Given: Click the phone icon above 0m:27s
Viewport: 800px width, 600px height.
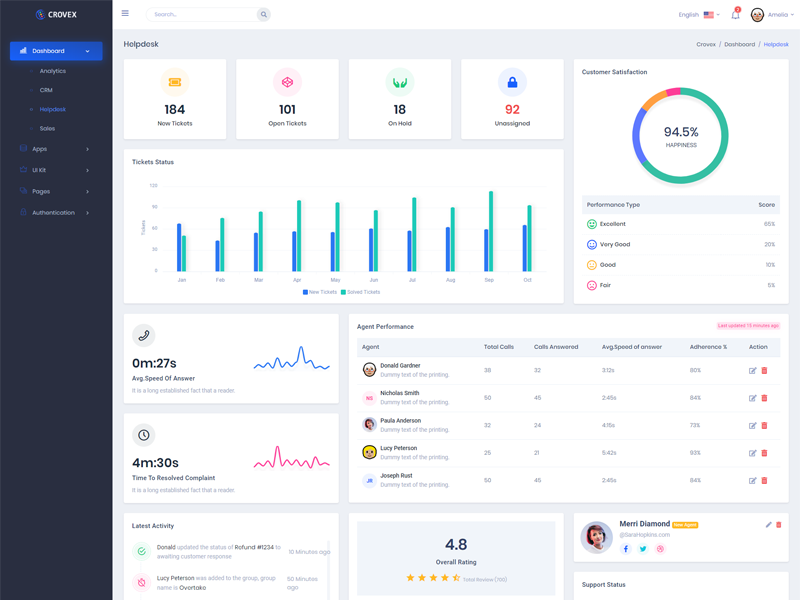Looking at the screenshot, I should pyautogui.click(x=144, y=335).
